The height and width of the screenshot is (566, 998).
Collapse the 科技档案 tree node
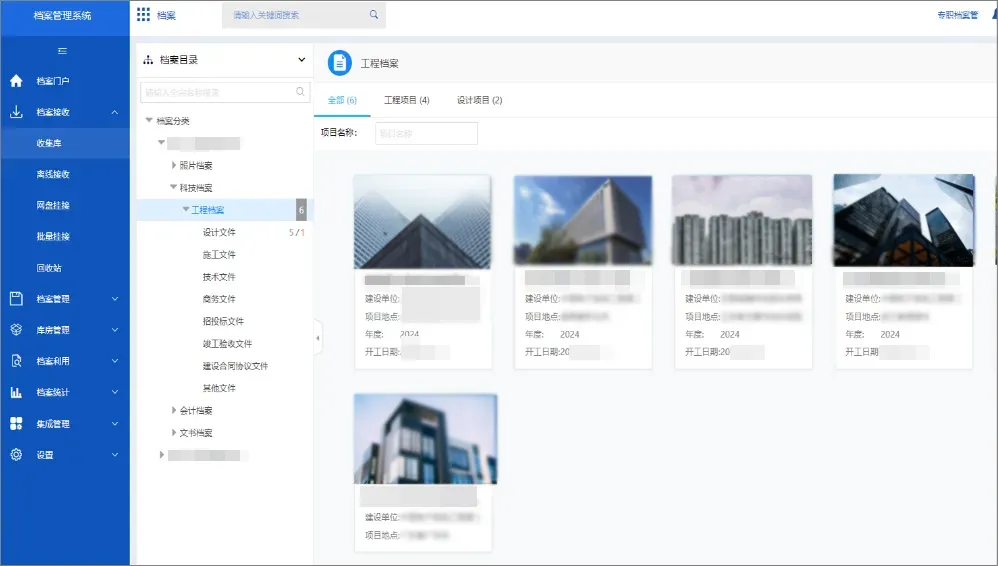coord(173,187)
